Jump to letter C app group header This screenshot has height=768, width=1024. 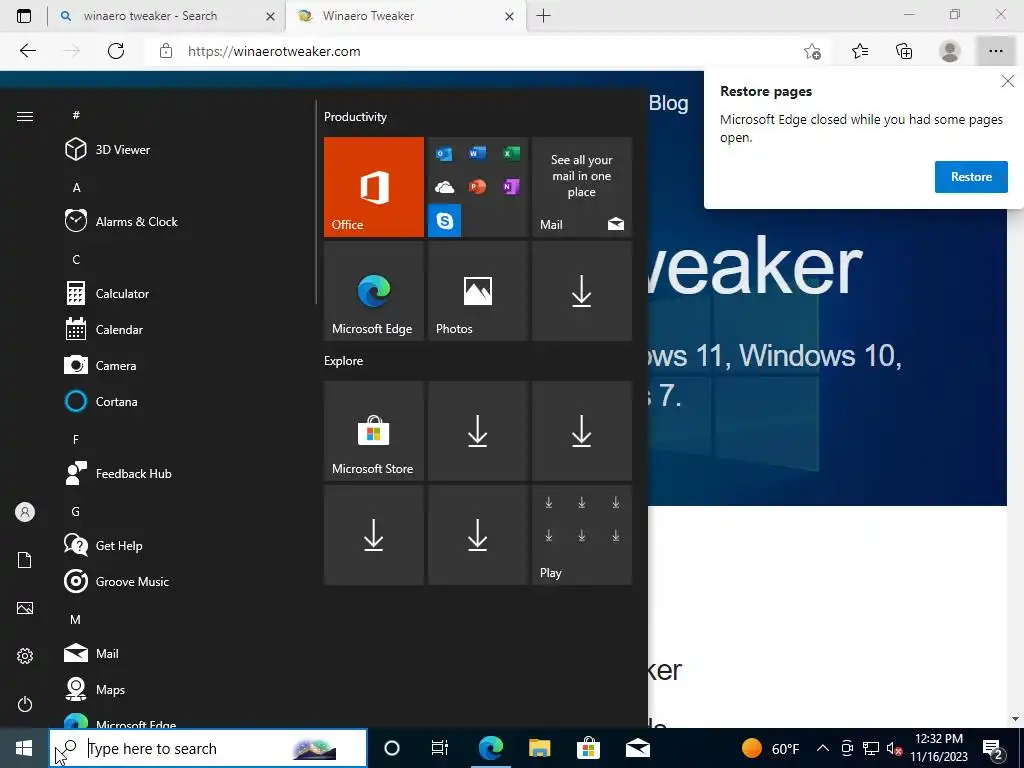click(x=76, y=259)
